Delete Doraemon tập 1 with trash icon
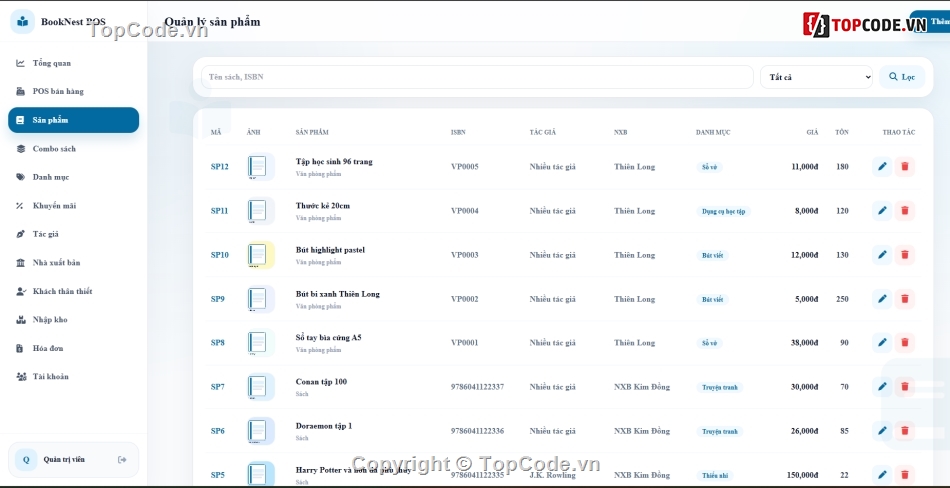The image size is (950, 488). point(905,431)
